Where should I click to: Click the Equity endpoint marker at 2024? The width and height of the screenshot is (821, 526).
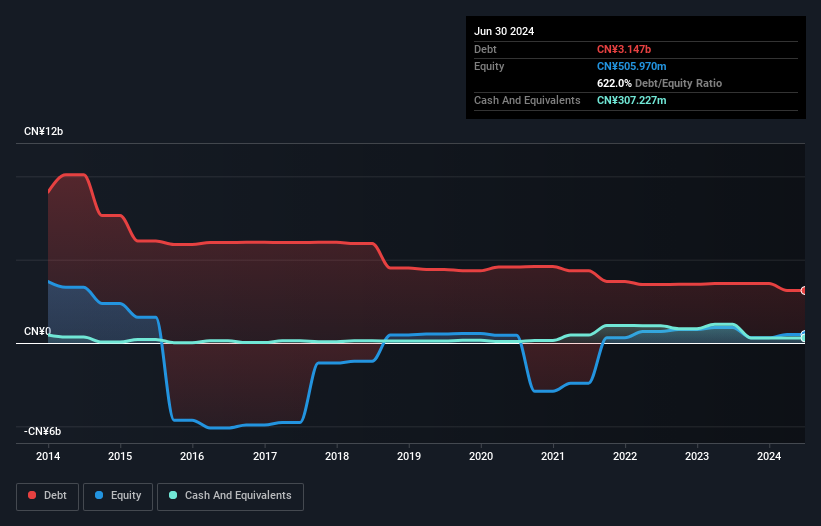pyautogui.click(x=804, y=334)
